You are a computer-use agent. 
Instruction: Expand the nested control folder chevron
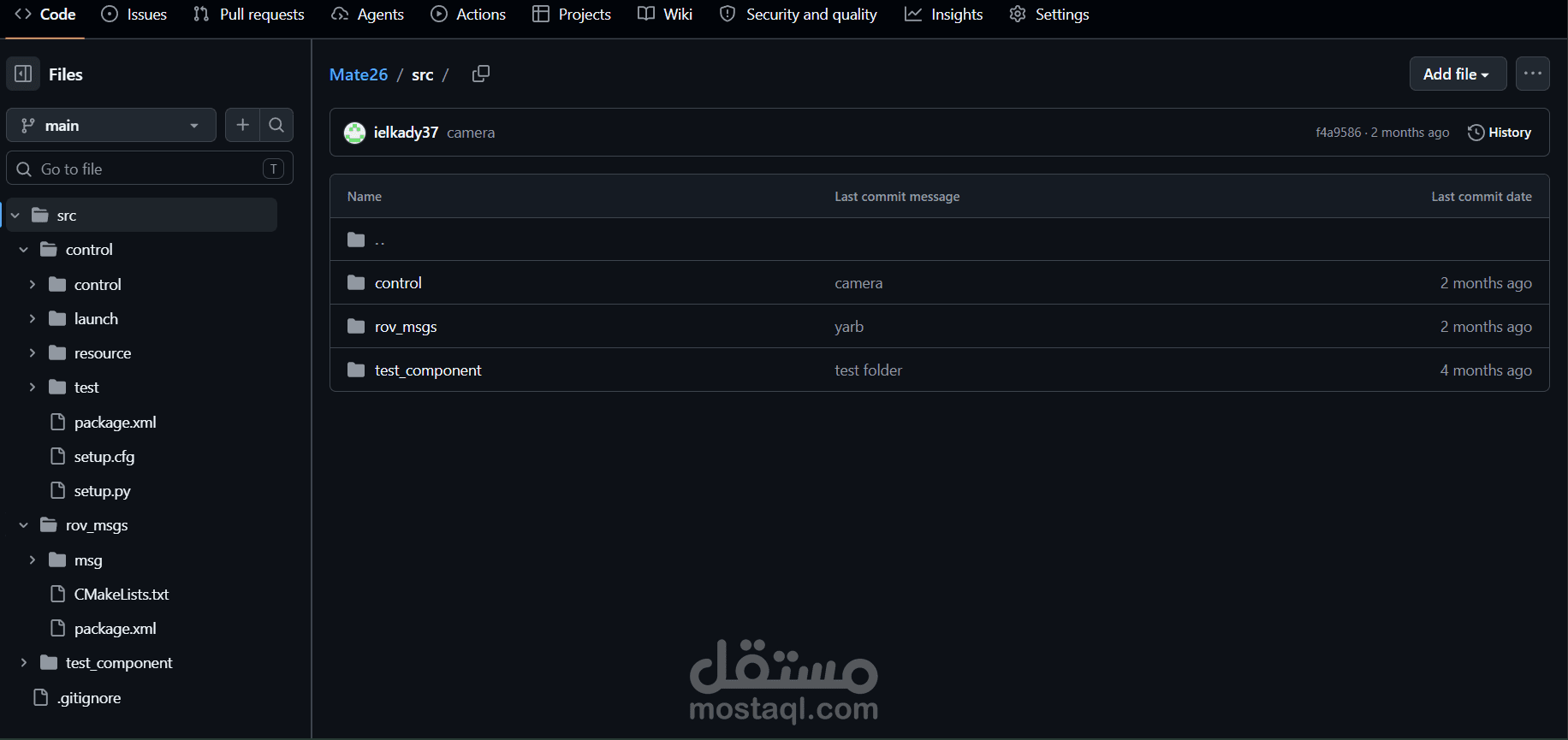(x=33, y=284)
